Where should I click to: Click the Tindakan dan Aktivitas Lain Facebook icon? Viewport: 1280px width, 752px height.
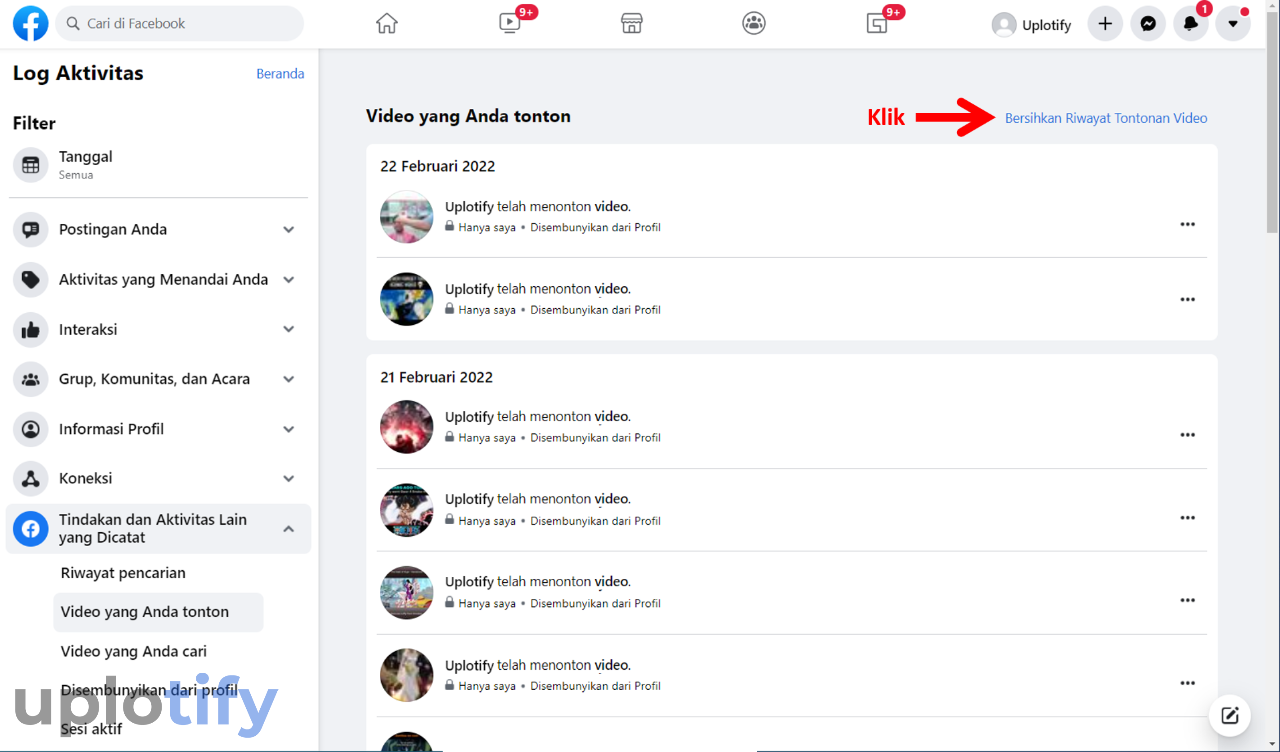pos(31,529)
